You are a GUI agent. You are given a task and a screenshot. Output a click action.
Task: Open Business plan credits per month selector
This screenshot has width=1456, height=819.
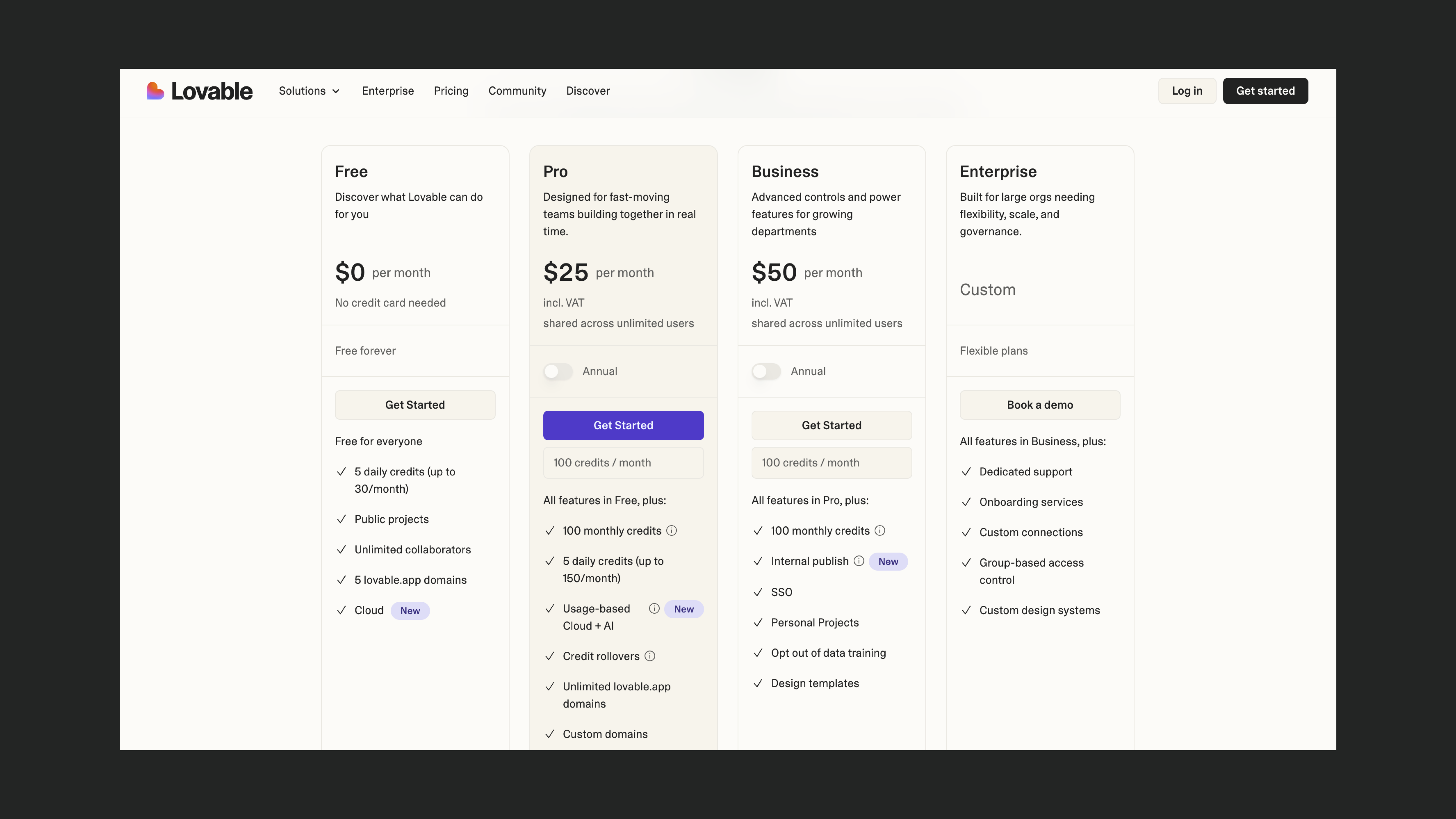pos(831,463)
